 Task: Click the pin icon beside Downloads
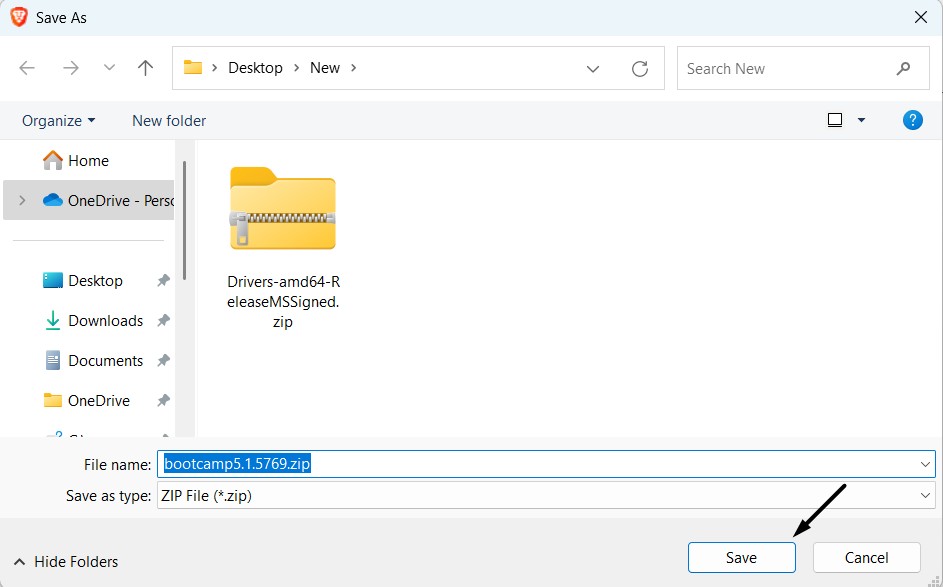[x=163, y=321]
